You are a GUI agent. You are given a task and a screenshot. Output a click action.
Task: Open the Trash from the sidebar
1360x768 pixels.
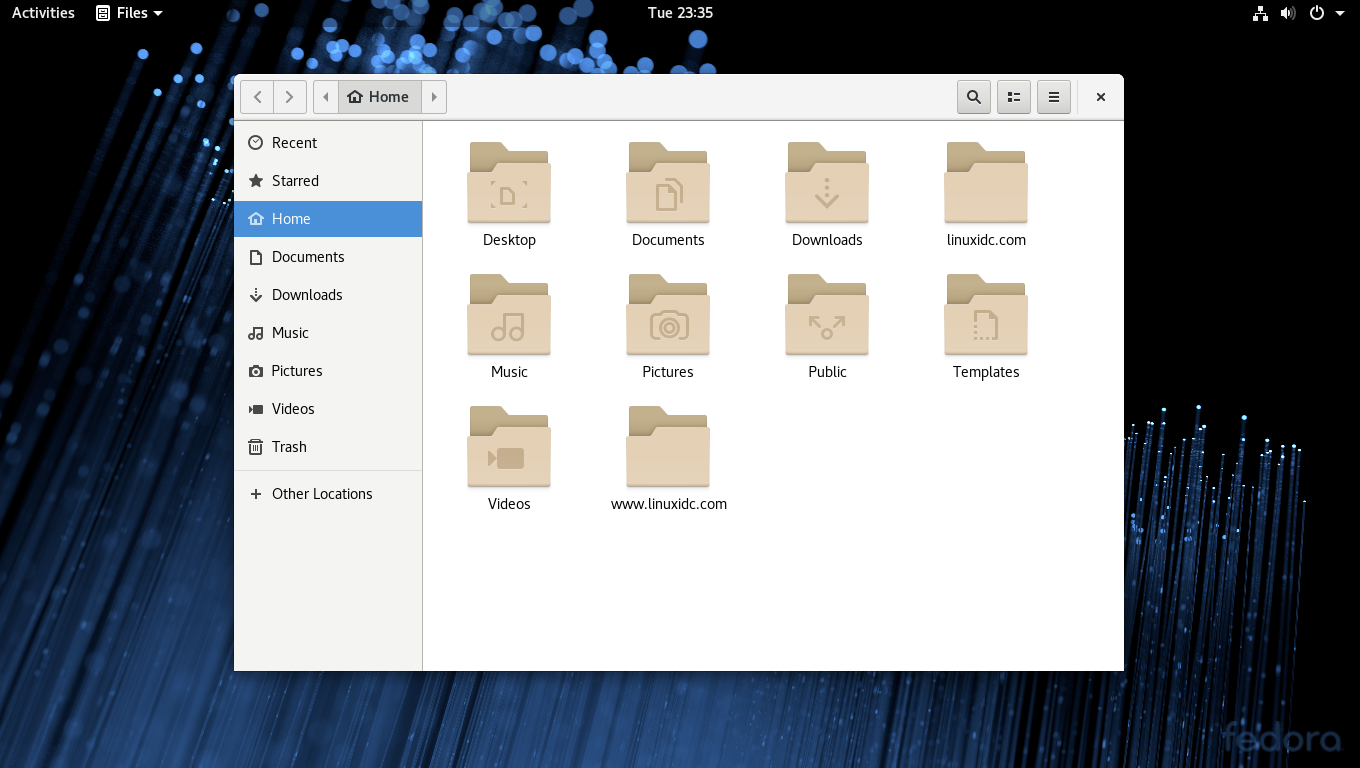pos(289,446)
